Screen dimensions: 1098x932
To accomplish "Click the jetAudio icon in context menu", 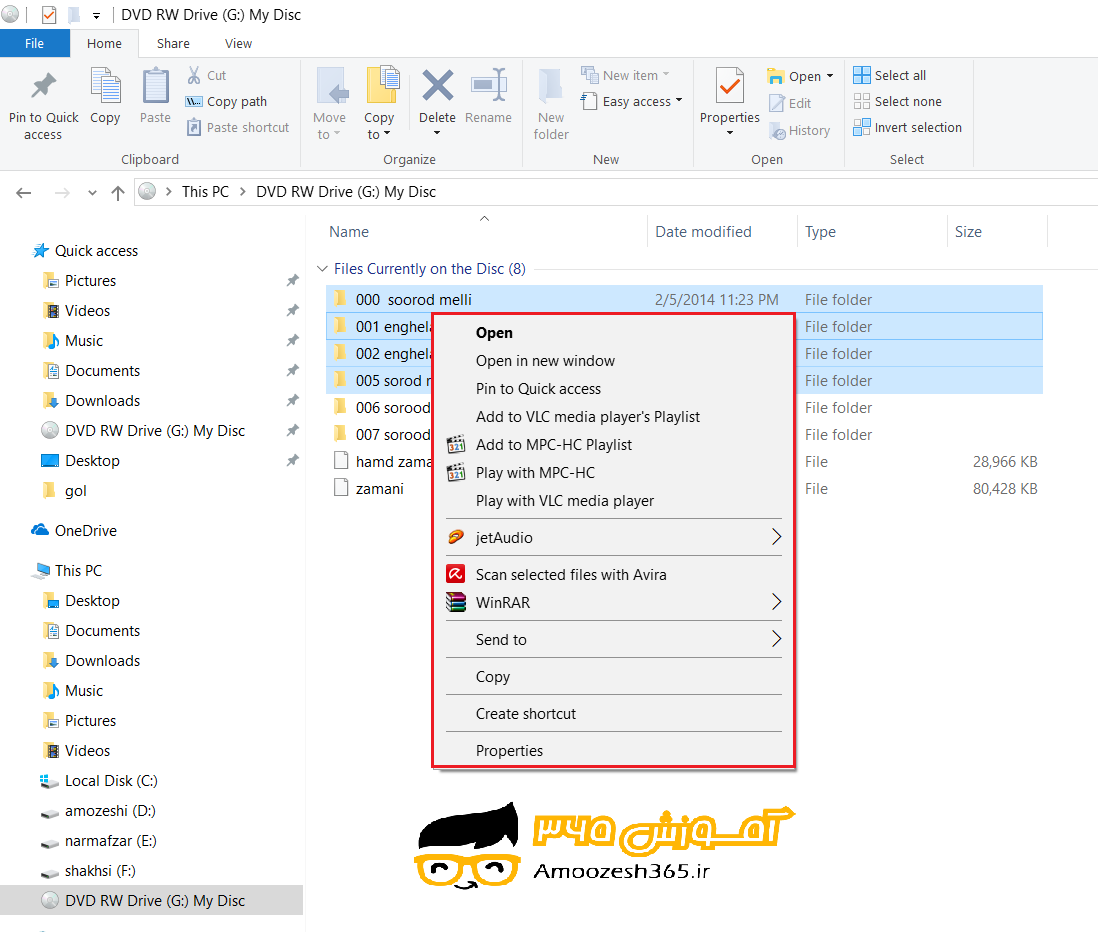I will 456,537.
